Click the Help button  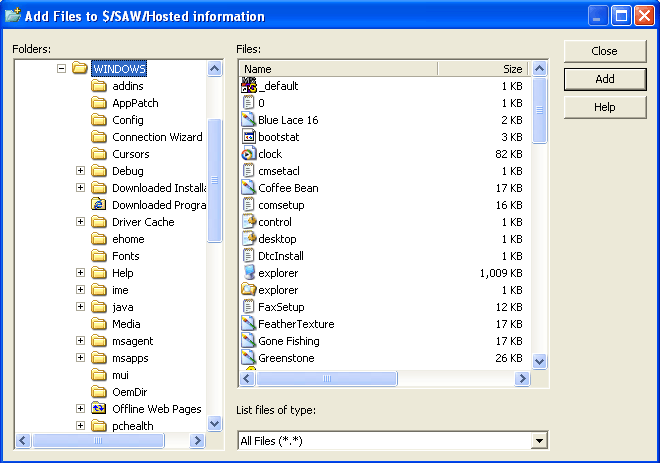604,107
